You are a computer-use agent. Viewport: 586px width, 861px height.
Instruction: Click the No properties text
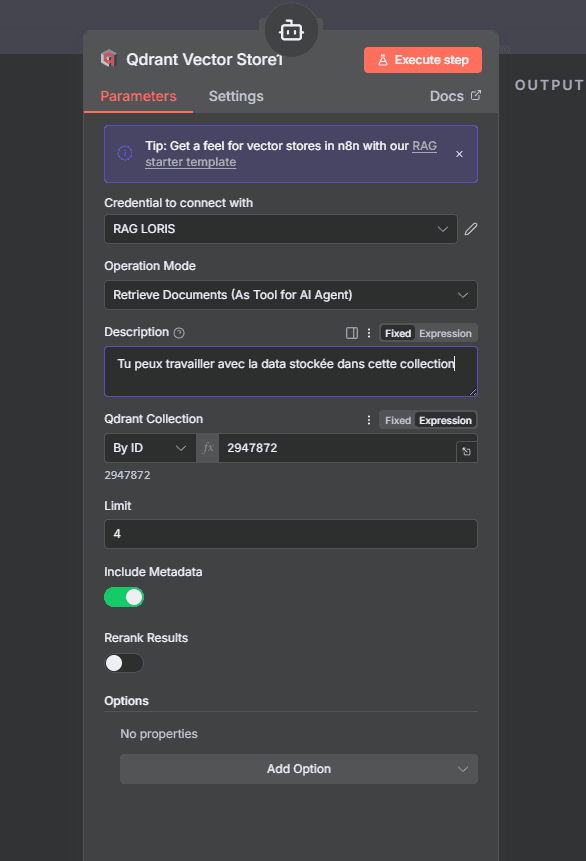tap(159, 734)
